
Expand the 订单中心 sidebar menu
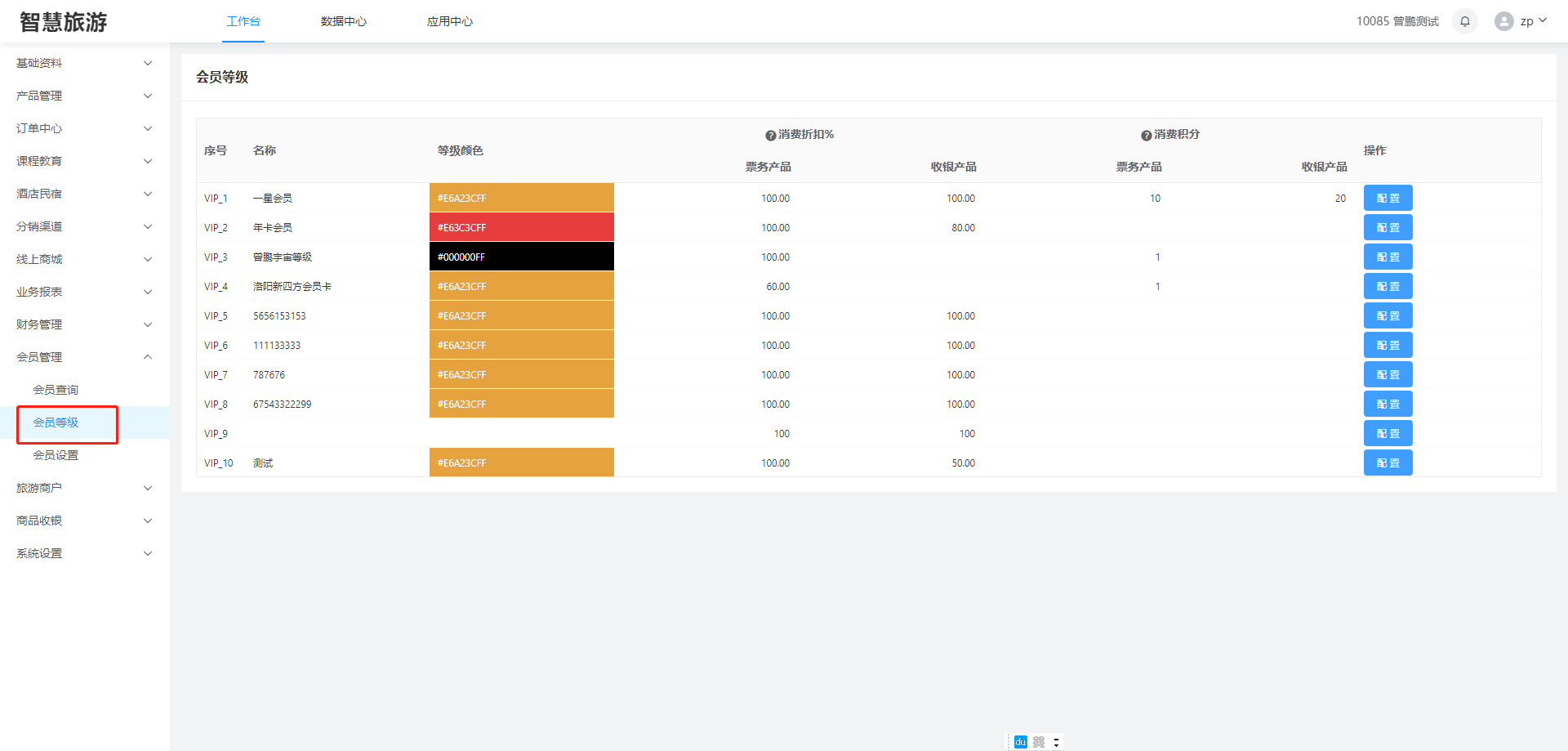[85, 128]
